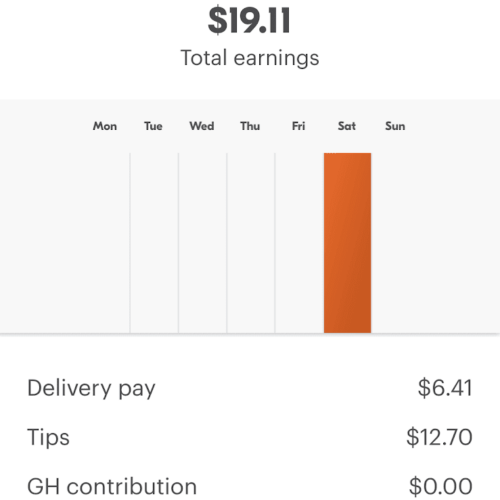The width and height of the screenshot is (500, 500).
Task: Select the Sun day label
Action: [x=395, y=126]
